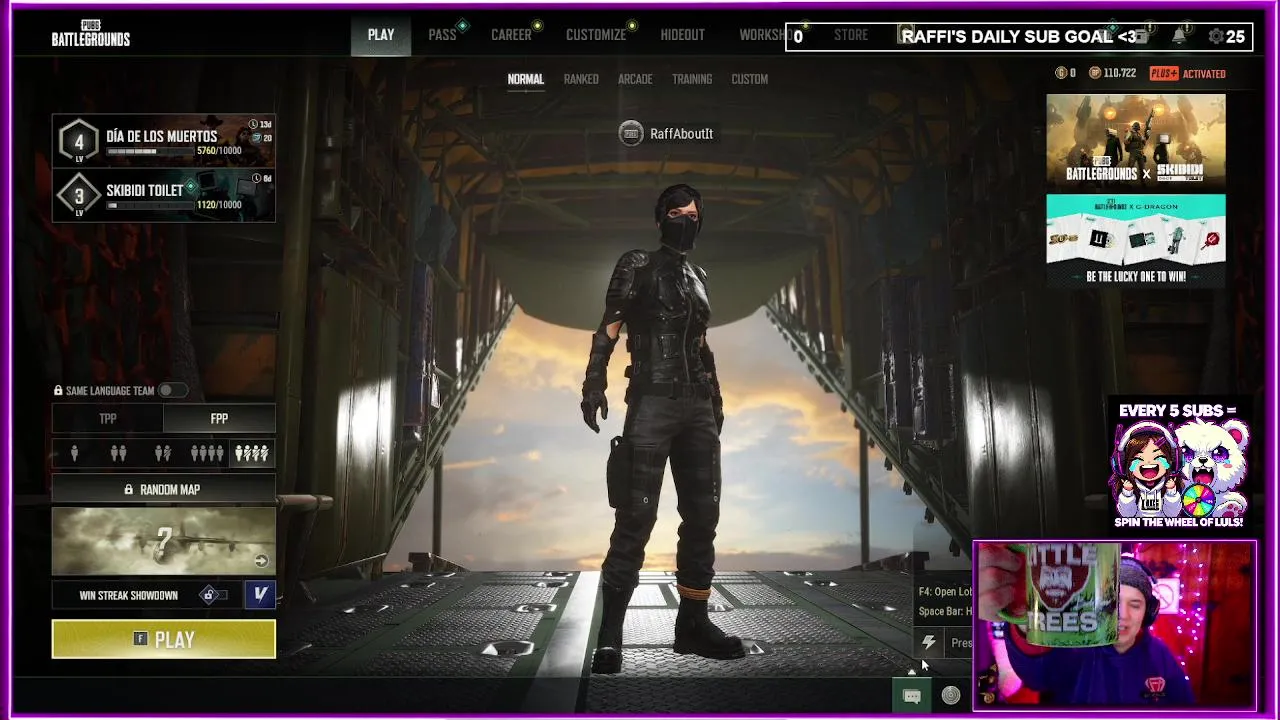Open the Hideout tab
Screen dimensions: 1280x720
coord(683,35)
